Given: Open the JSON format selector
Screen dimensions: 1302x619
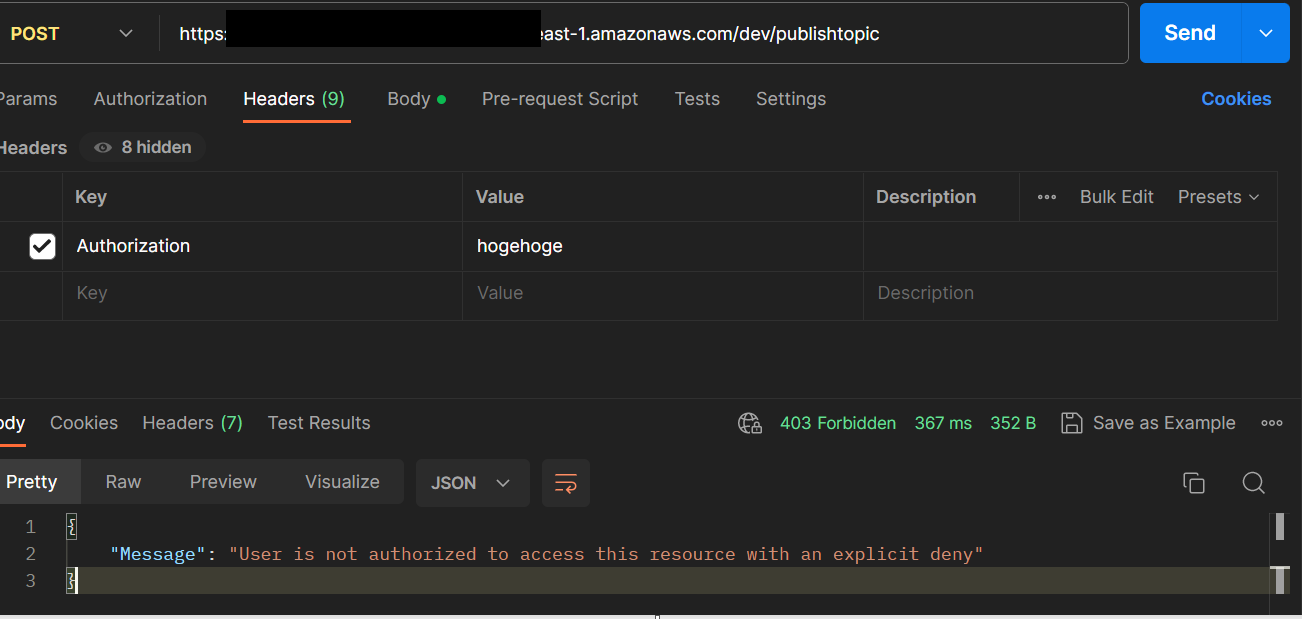Looking at the screenshot, I should [x=472, y=483].
